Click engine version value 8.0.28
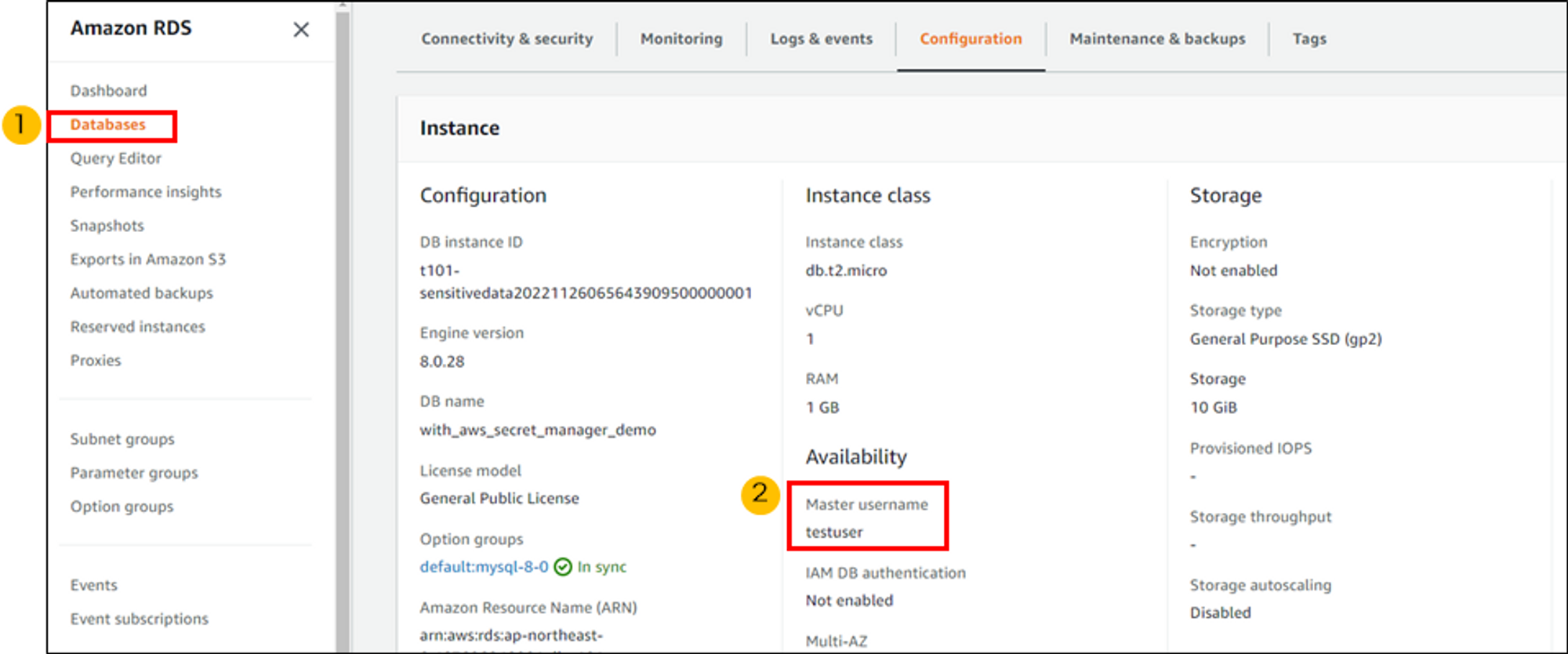The height and width of the screenshot is (654, 1568). (442, 362)
